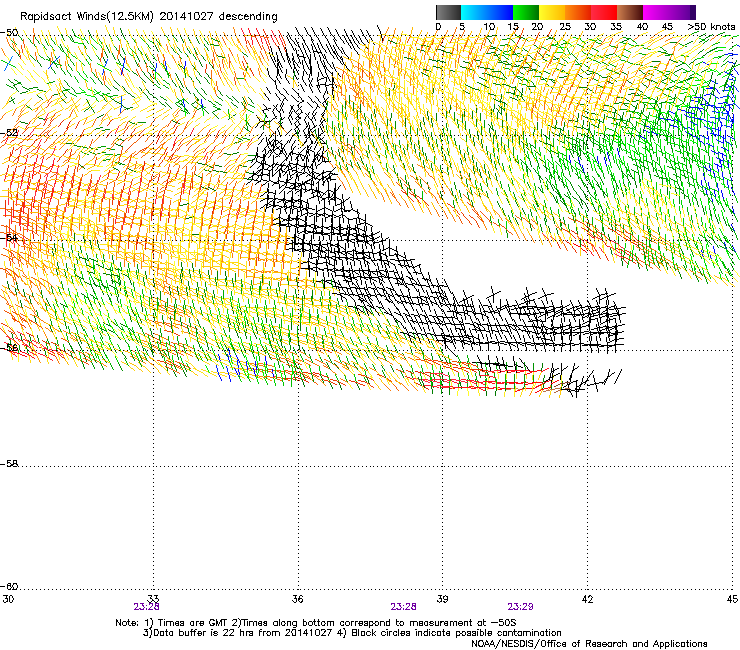
Task: Click the 45 longitude axis label
Action: click(732, 599)
